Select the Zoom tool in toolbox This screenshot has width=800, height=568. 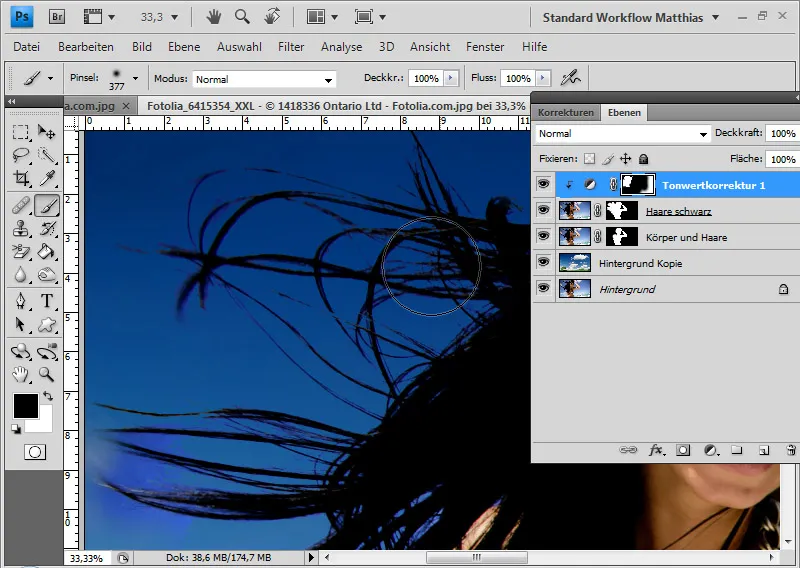coord(47,375)
